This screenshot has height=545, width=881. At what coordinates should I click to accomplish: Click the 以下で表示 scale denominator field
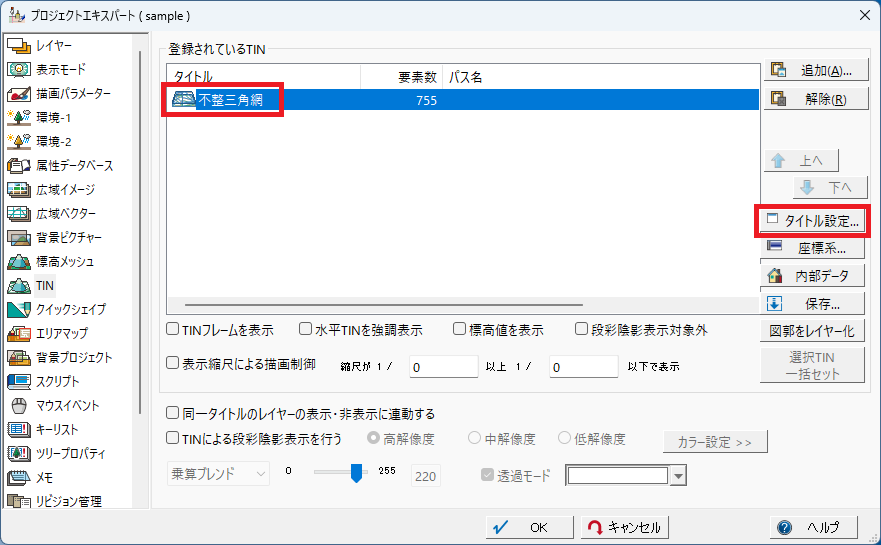tap(584, 367)
